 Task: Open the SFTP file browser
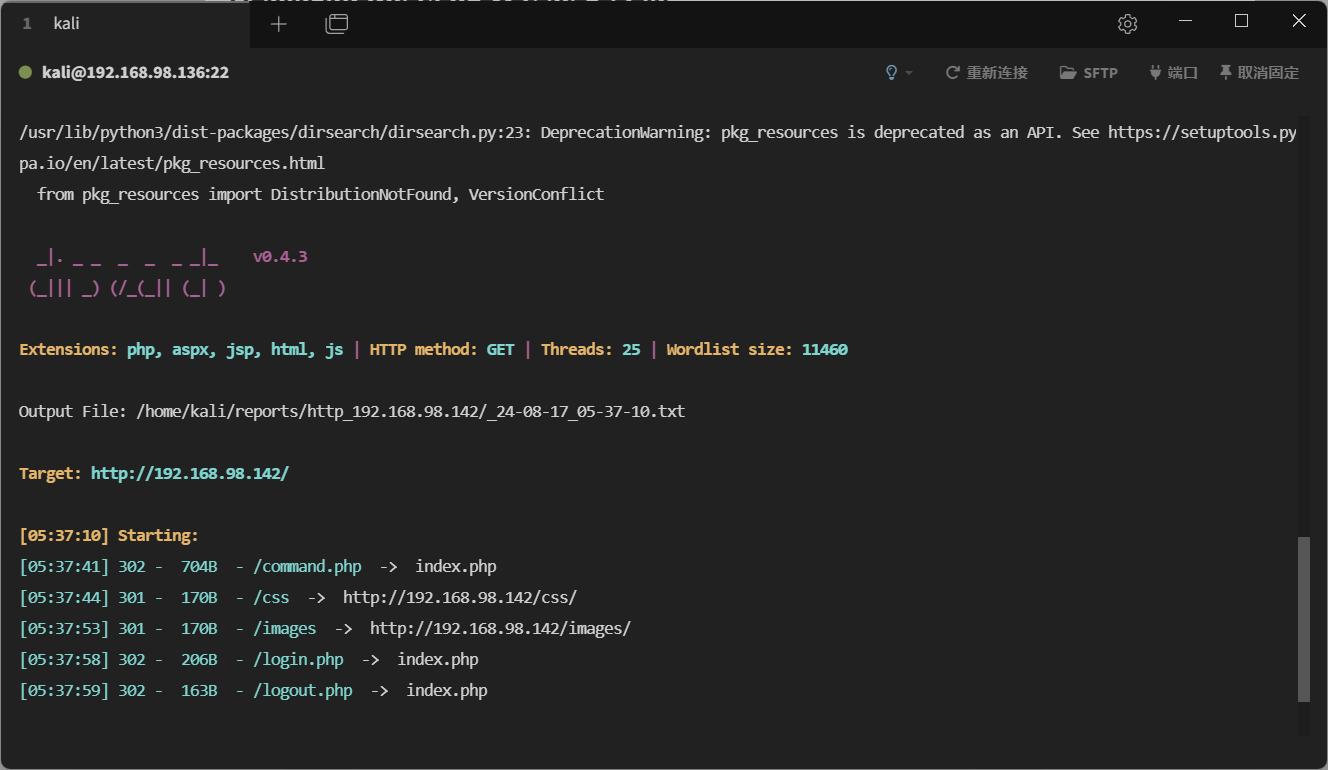[1089, 73]
